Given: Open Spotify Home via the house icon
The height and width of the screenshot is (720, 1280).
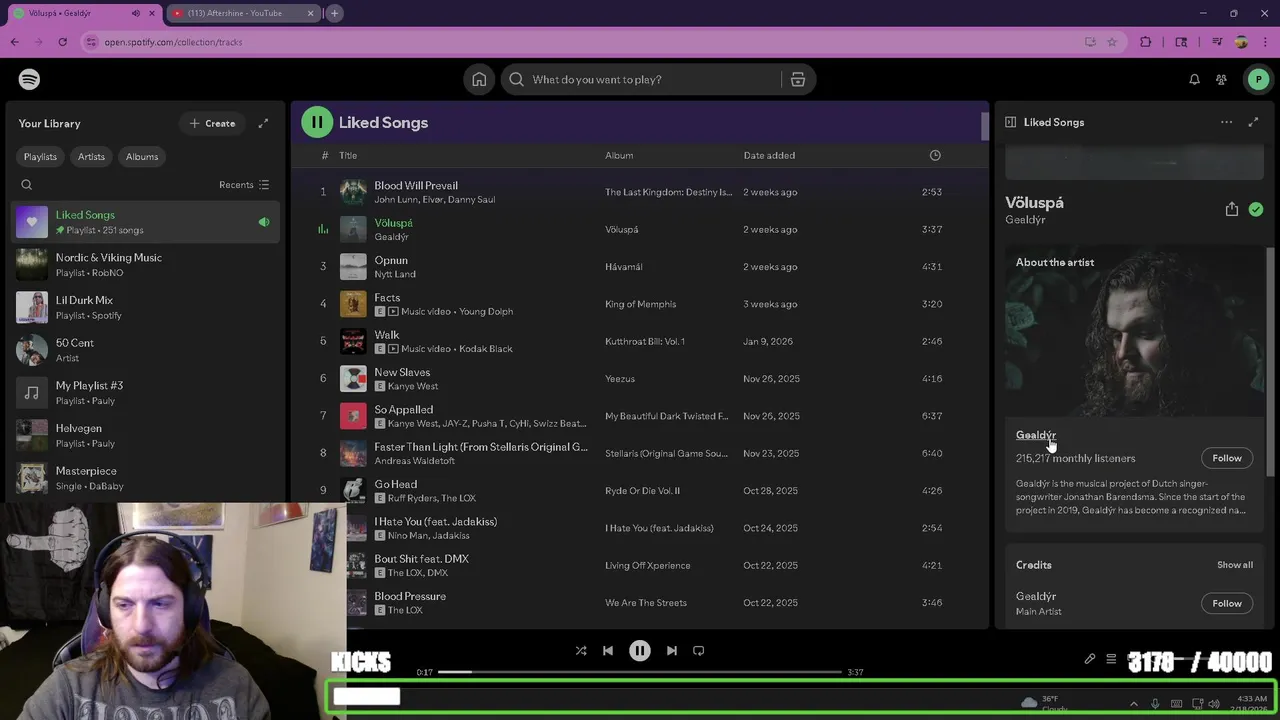Looking at the screenshot, I should [x=479, y=79].
